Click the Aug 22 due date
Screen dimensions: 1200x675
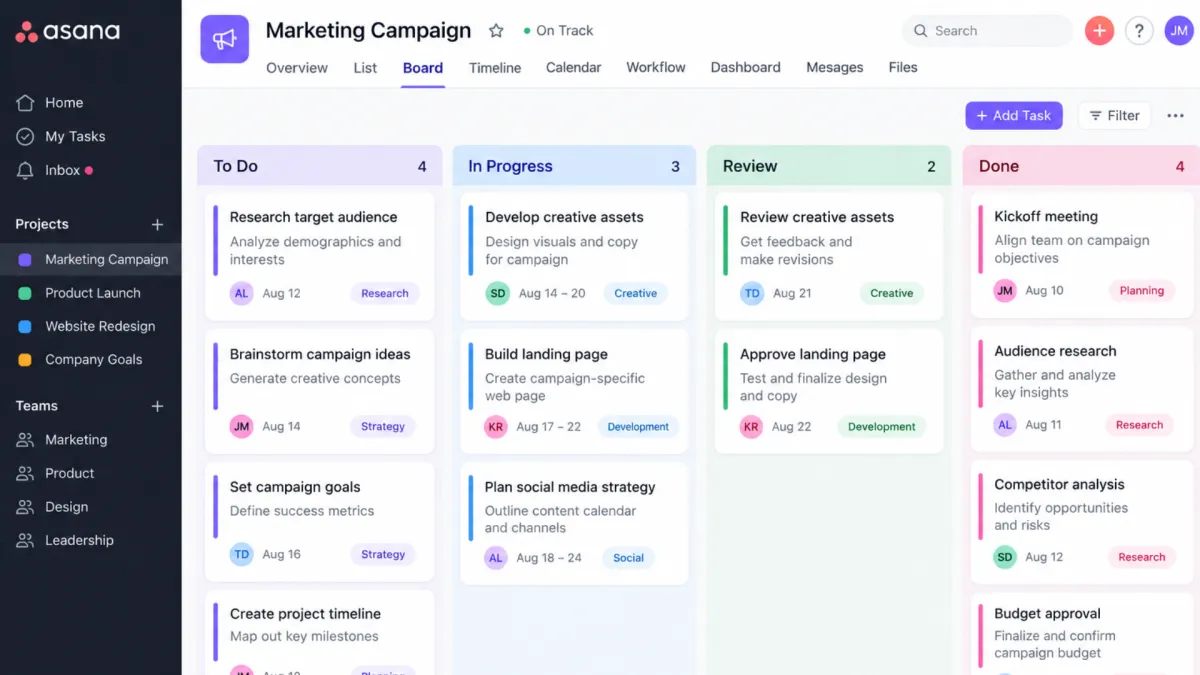point(792,427)
